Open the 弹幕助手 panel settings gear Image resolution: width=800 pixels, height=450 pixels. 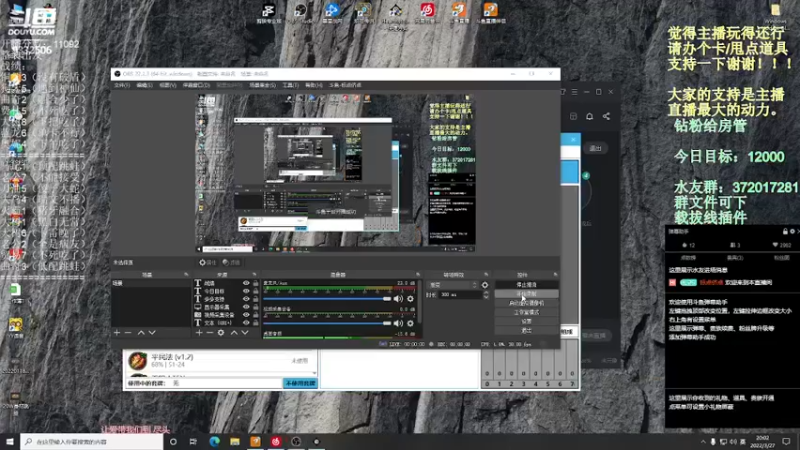[792, 231]
